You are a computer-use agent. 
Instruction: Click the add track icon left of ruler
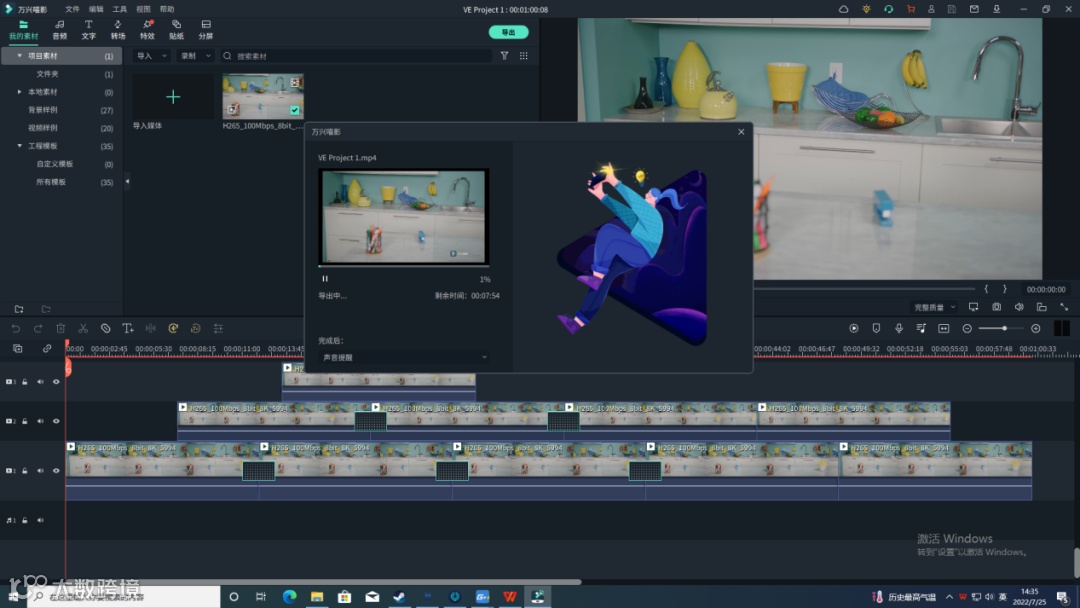coord(18,348)
